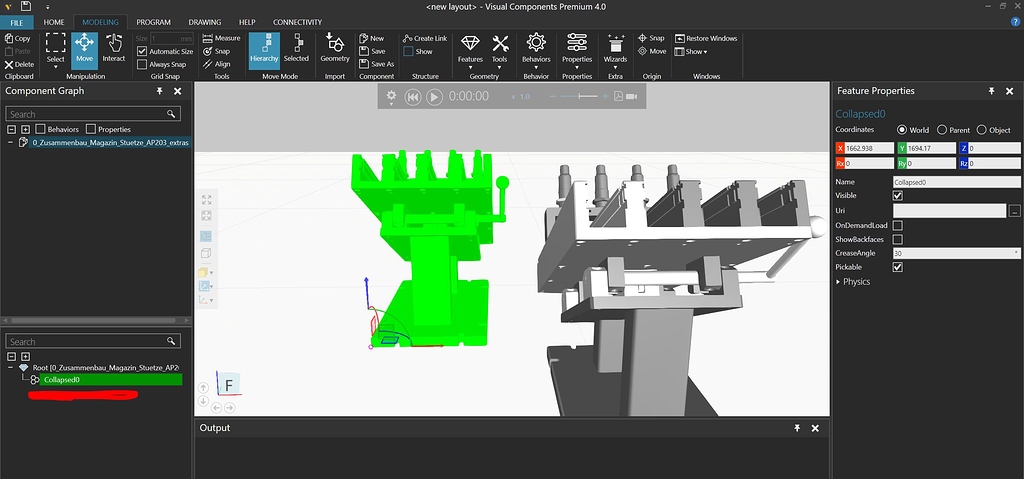Select the Parent coordinates radio button

coord(941,130)
